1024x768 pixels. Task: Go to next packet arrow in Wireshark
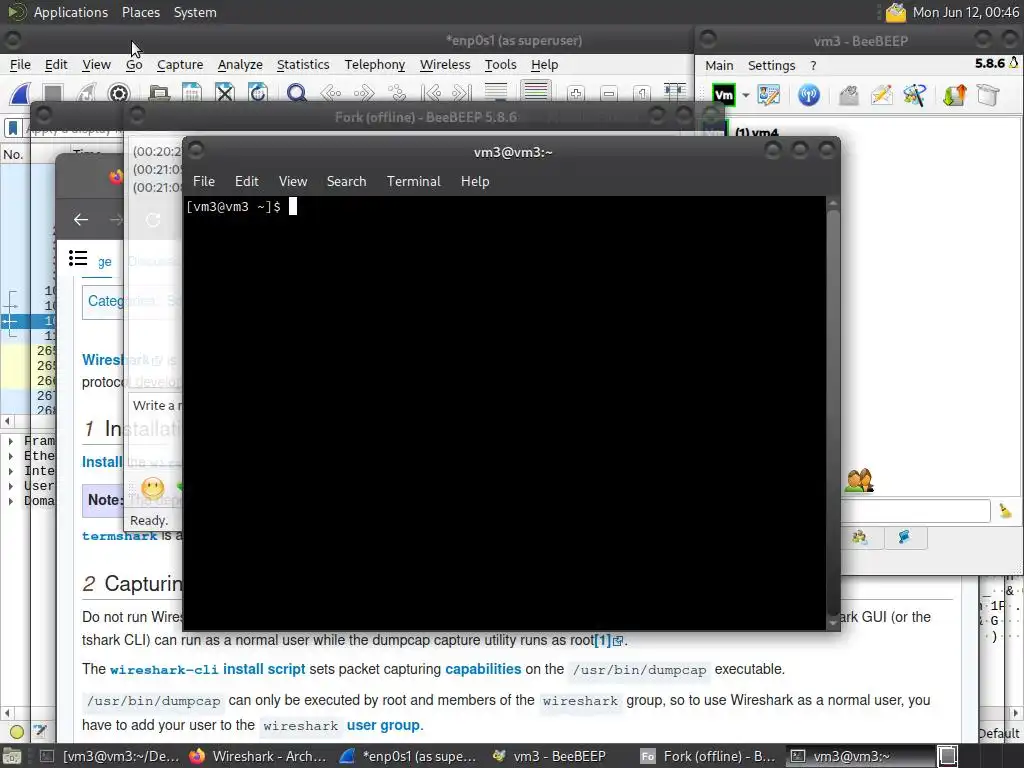click(x=364, y=93)
